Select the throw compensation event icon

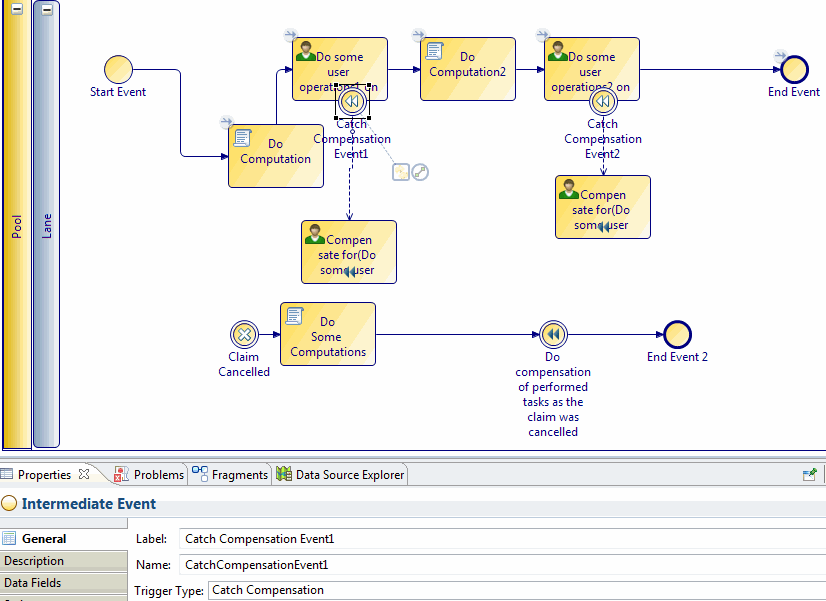point(553,334)
